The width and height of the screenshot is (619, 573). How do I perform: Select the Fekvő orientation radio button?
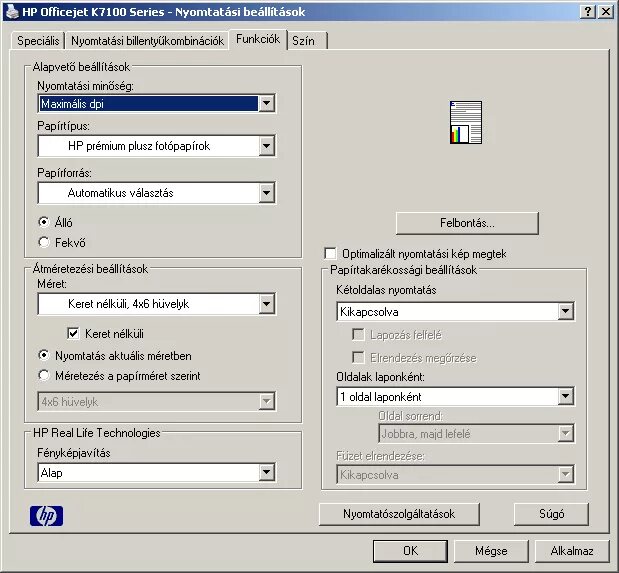coord(44,242)
